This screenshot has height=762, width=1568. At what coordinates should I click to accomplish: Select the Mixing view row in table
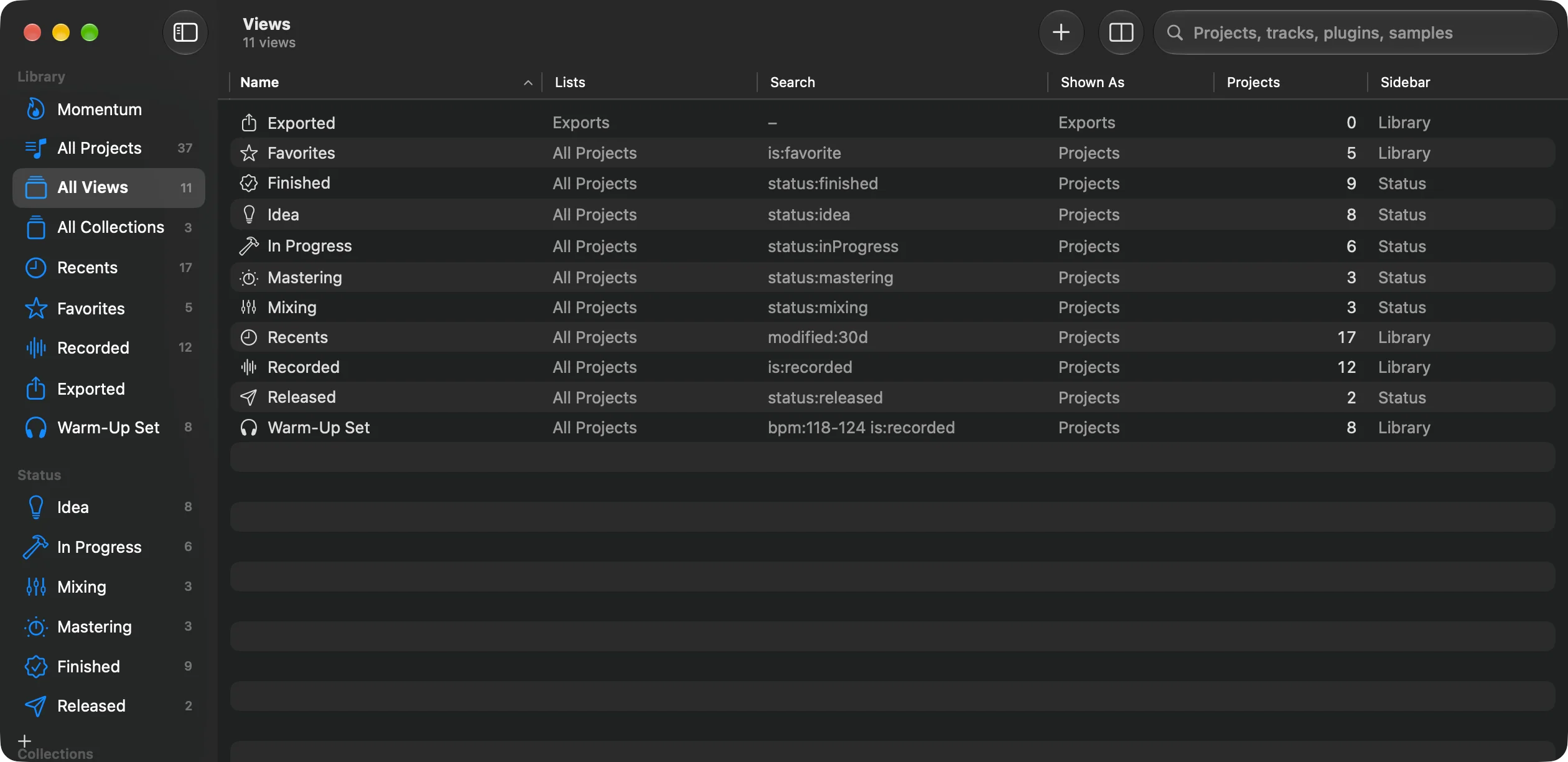[893, 308]
